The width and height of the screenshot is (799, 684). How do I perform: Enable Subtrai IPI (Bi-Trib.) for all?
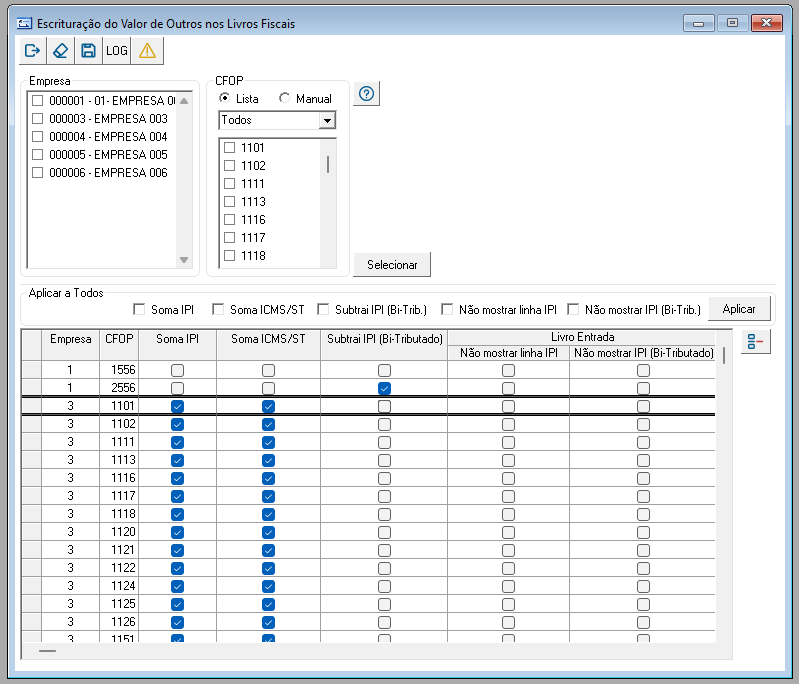pyautogui.click(x=323, y=309)
